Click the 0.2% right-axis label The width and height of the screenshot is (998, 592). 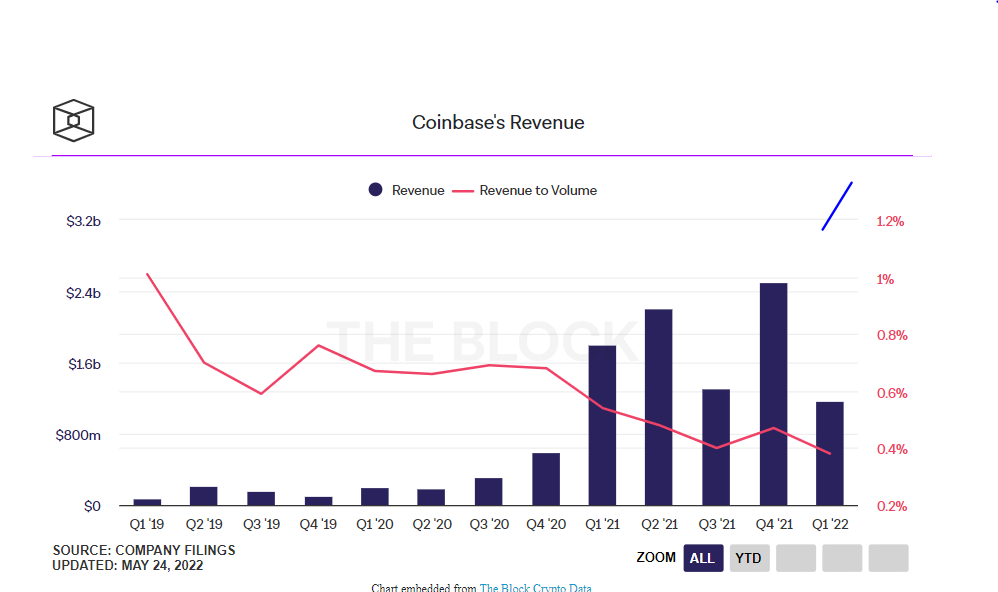point(892,507)
